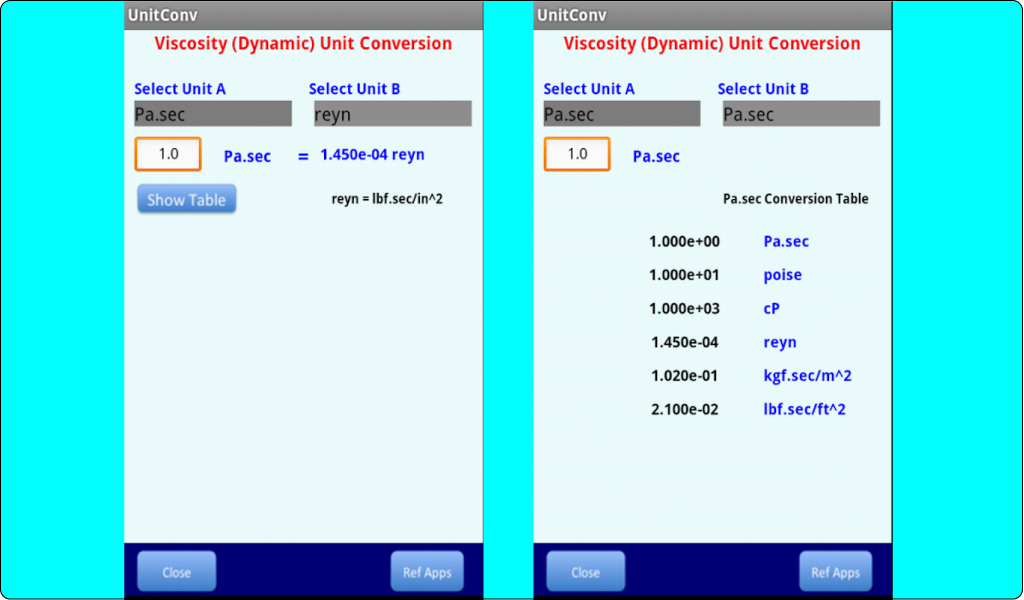This screenshot has width=1024, height=600.
Task: Click the kgf.sec/m^2 unit link
Action: pyautogui.click(x=807, y=375)
